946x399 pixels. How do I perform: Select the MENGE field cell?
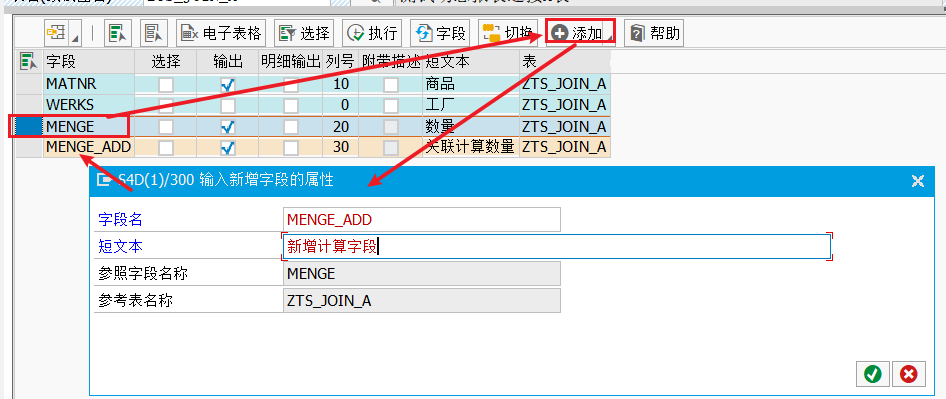coord(88,126)
